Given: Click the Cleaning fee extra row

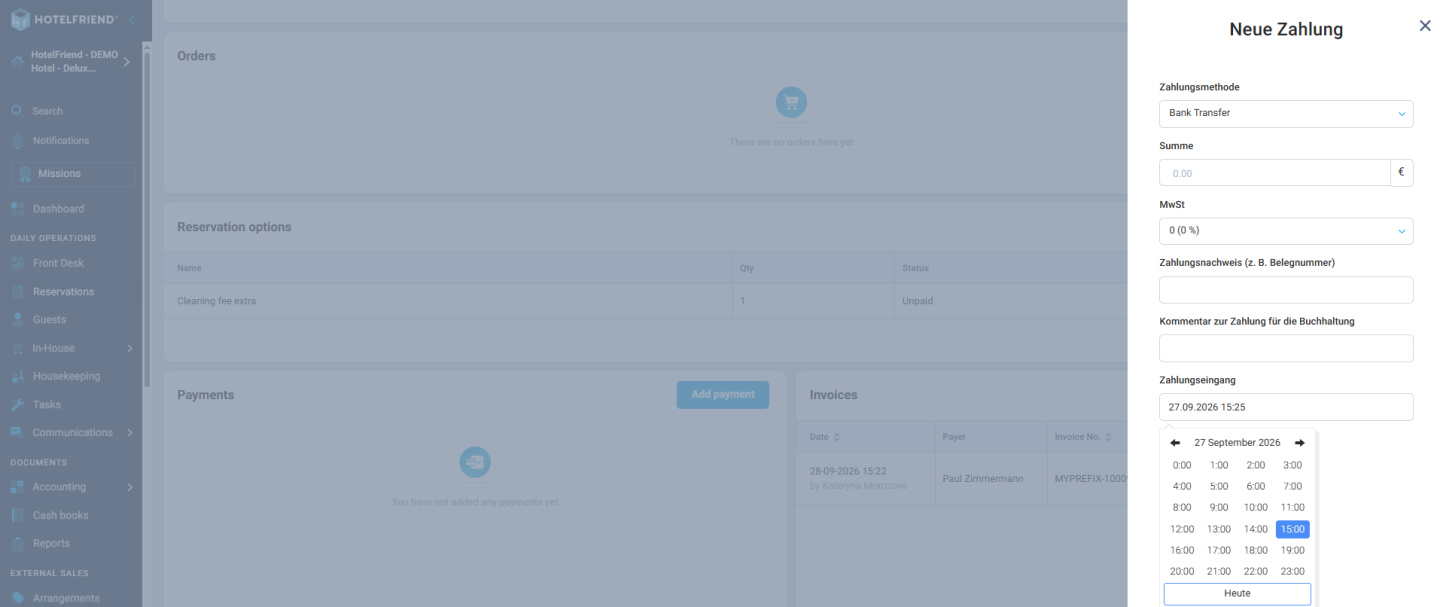Looking at the screenshot, I should coord(645,301).
